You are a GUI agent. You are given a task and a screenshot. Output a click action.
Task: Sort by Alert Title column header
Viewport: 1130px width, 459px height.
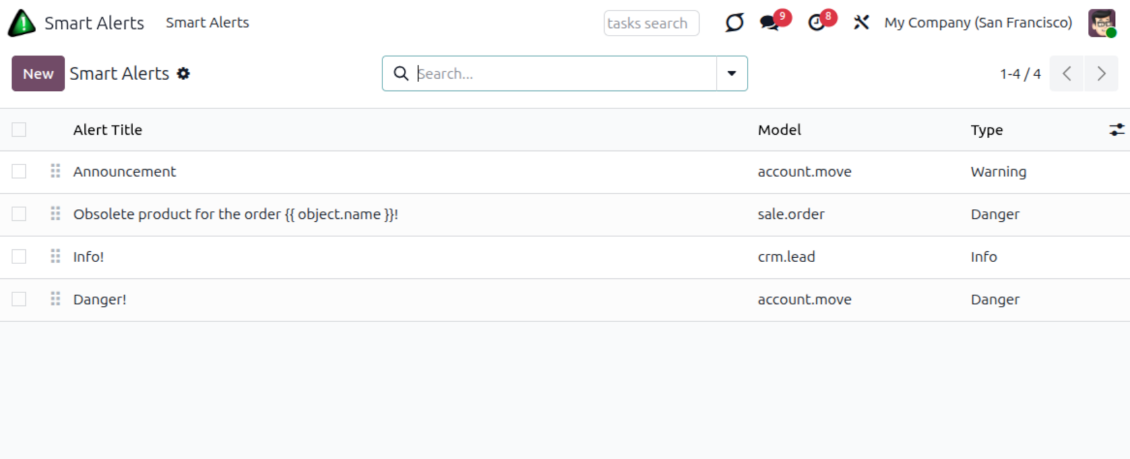[108, 130]
